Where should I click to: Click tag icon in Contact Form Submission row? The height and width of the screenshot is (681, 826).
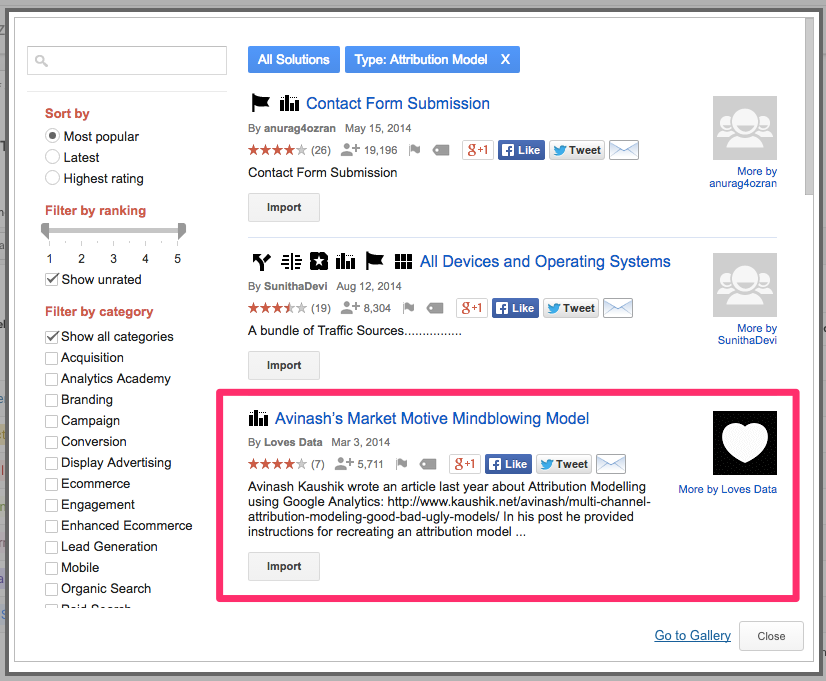point(441,151)
